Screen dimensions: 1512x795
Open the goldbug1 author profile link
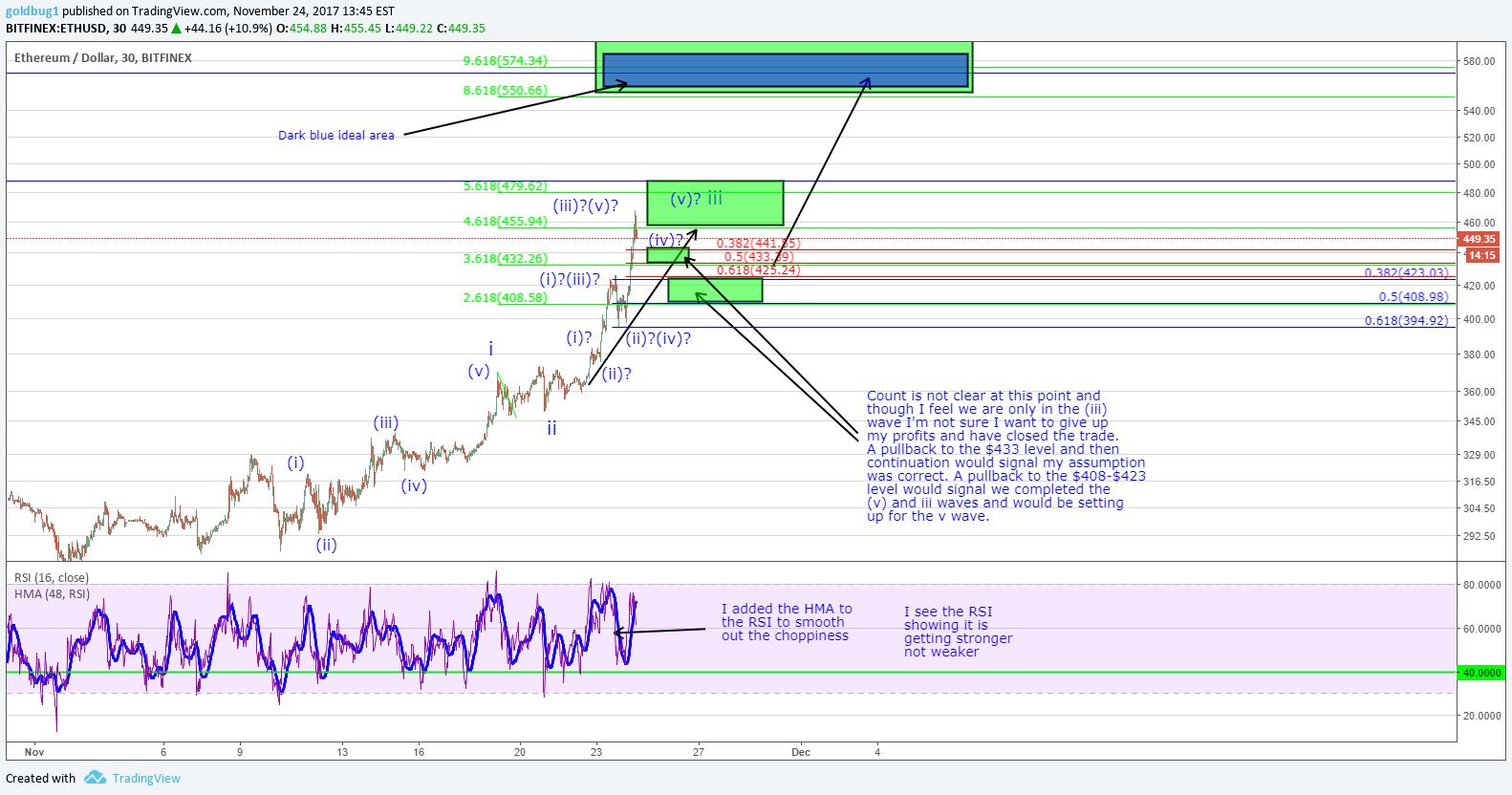coord(32,11)
